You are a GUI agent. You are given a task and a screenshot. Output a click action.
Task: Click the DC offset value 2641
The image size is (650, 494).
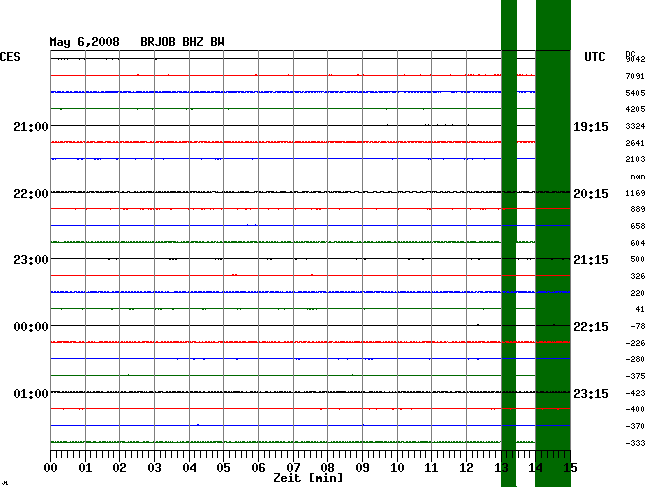(x=635, y=143)
